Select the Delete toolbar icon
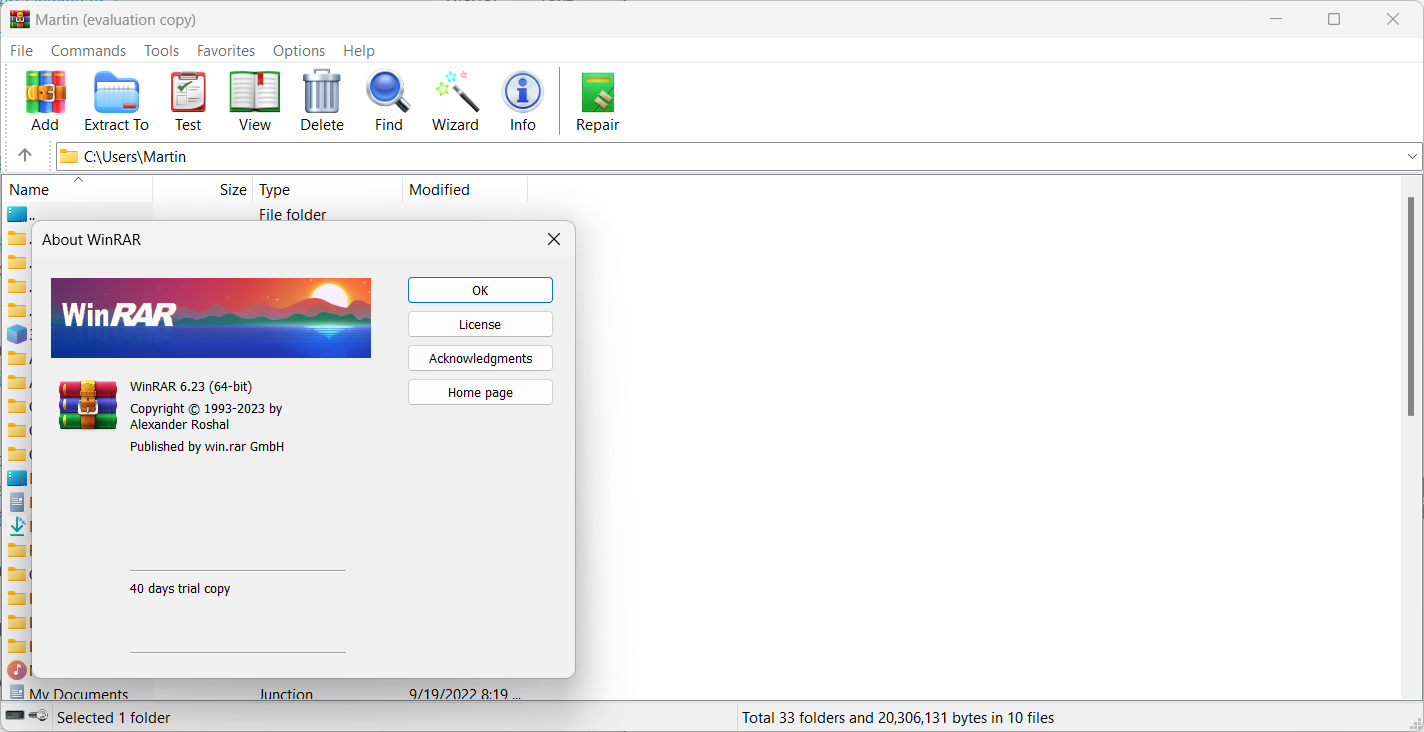Screen dimensions: 1424x732 321,100
